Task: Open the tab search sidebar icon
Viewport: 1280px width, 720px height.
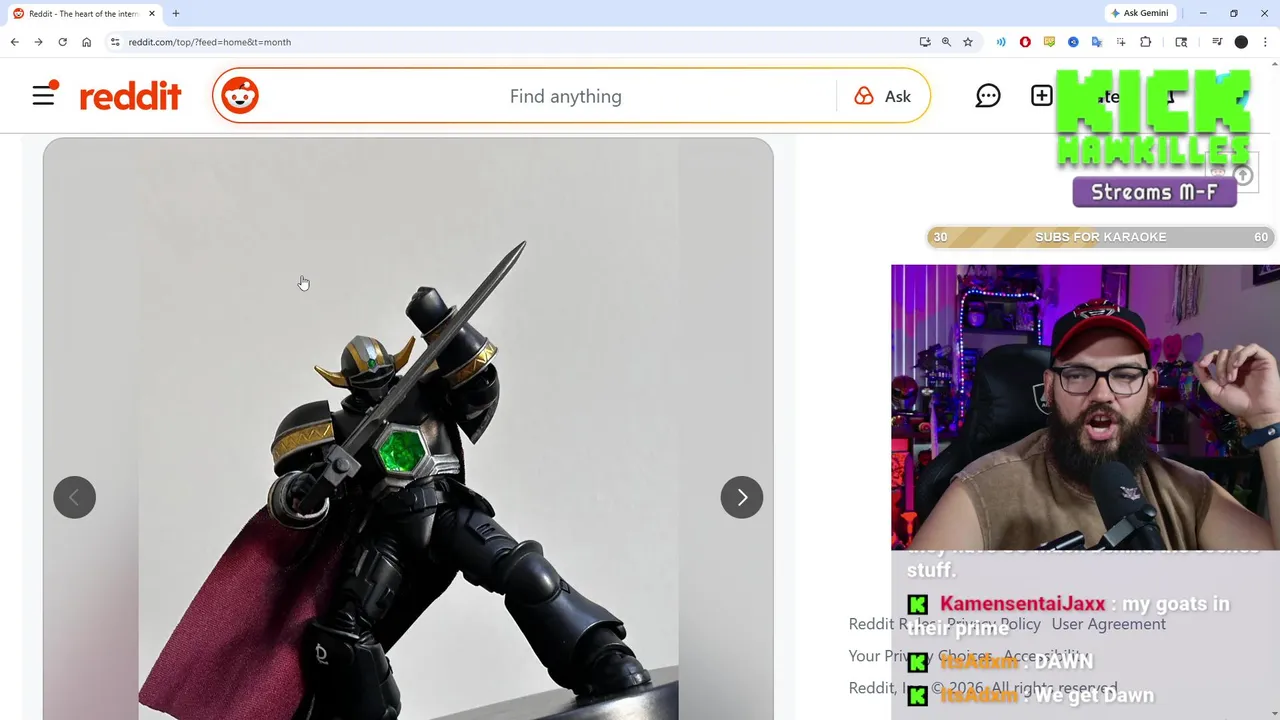Action: (1181, 42)
